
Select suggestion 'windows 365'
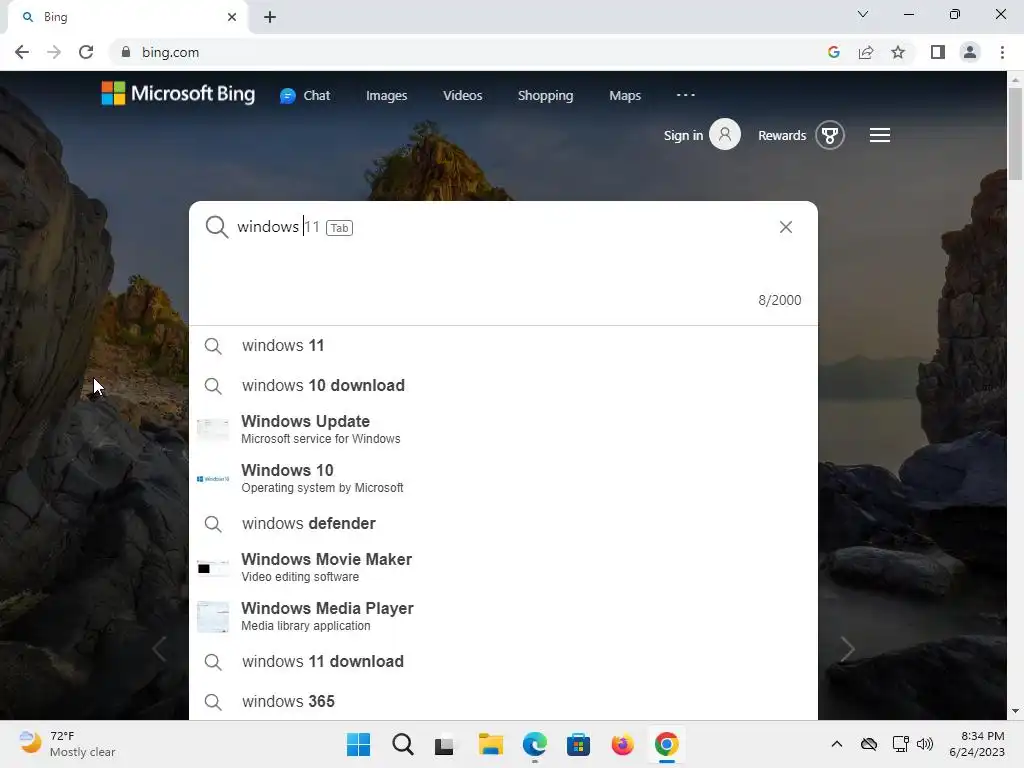(x=503, y=701)
